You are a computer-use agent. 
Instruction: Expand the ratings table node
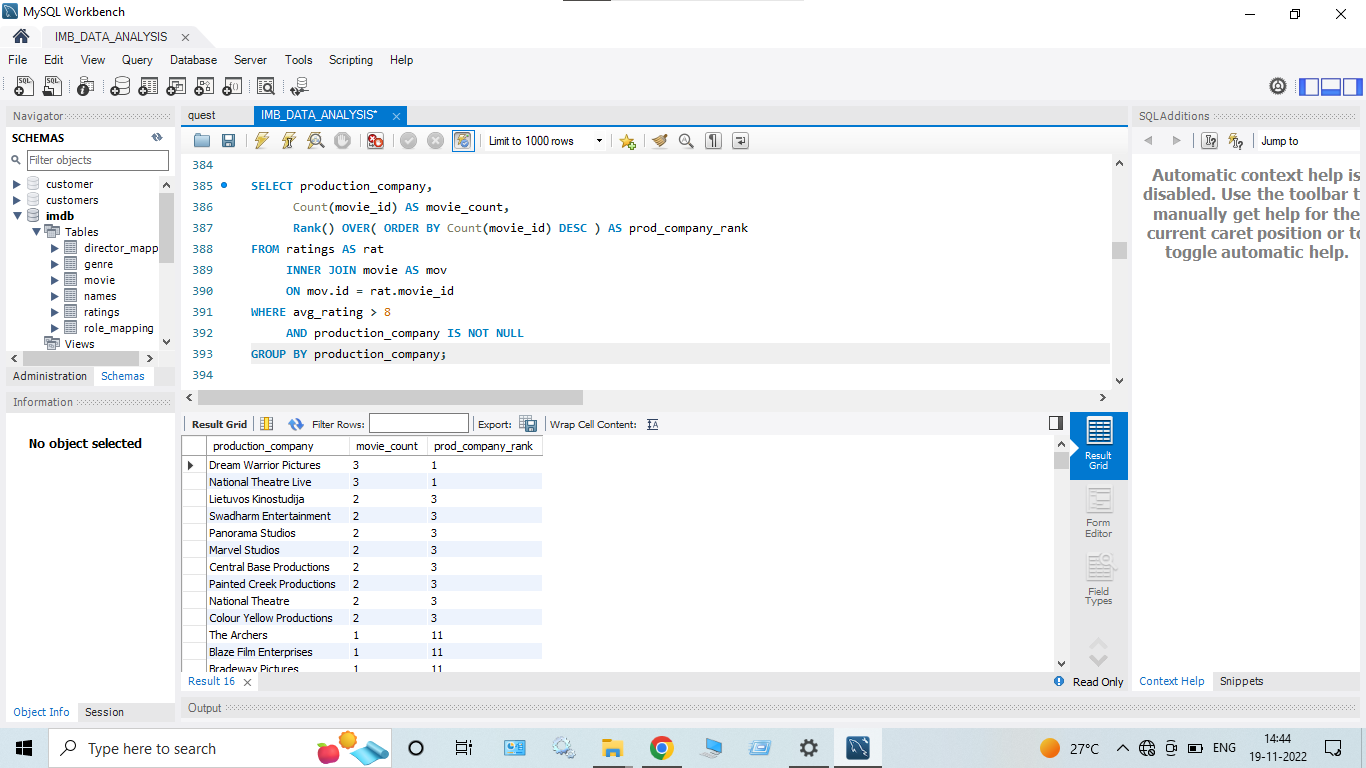(x=55, y=312)
